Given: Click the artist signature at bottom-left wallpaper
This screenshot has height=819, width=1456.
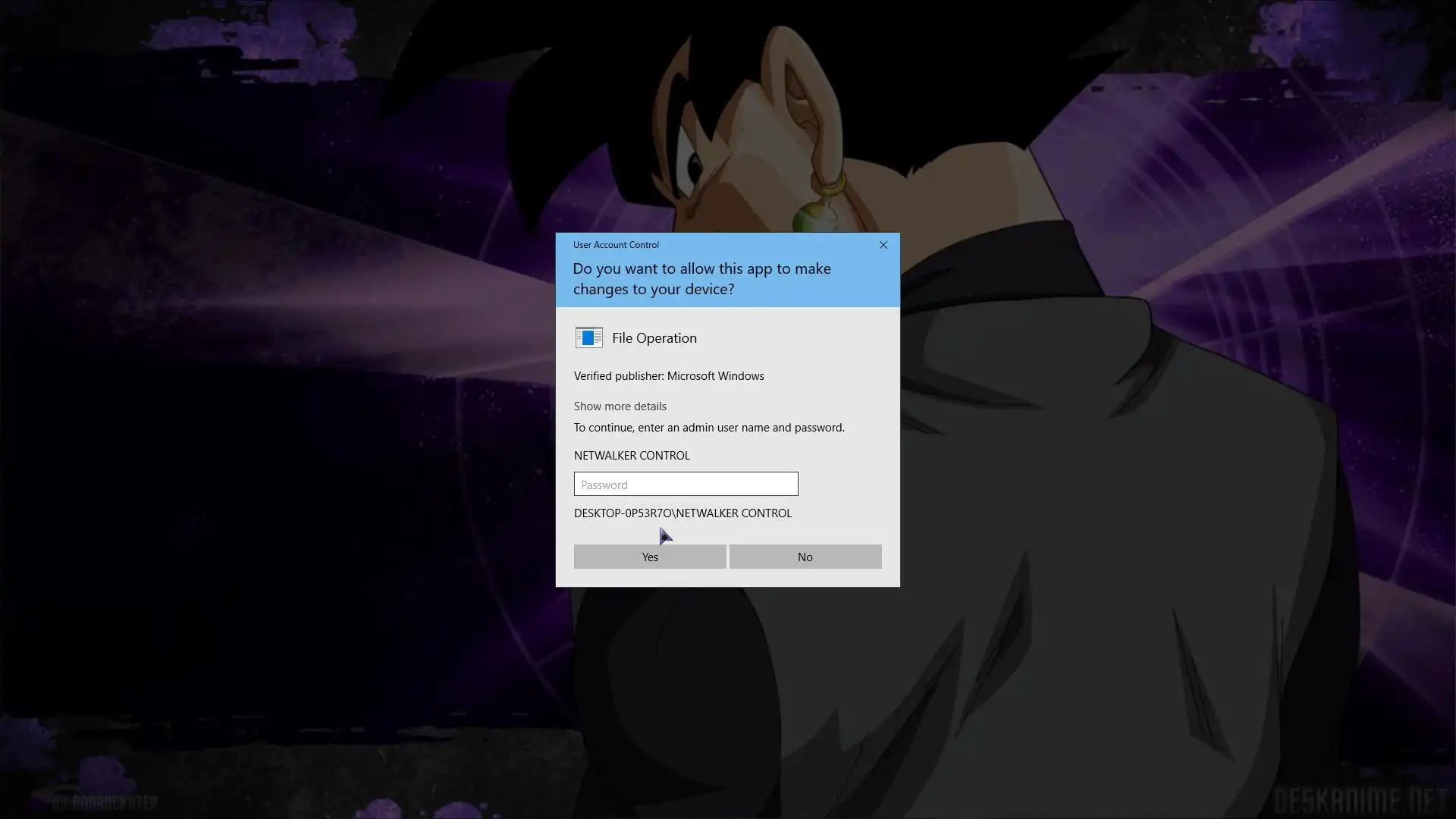Looking at the screenshot, I should point(105,802).
